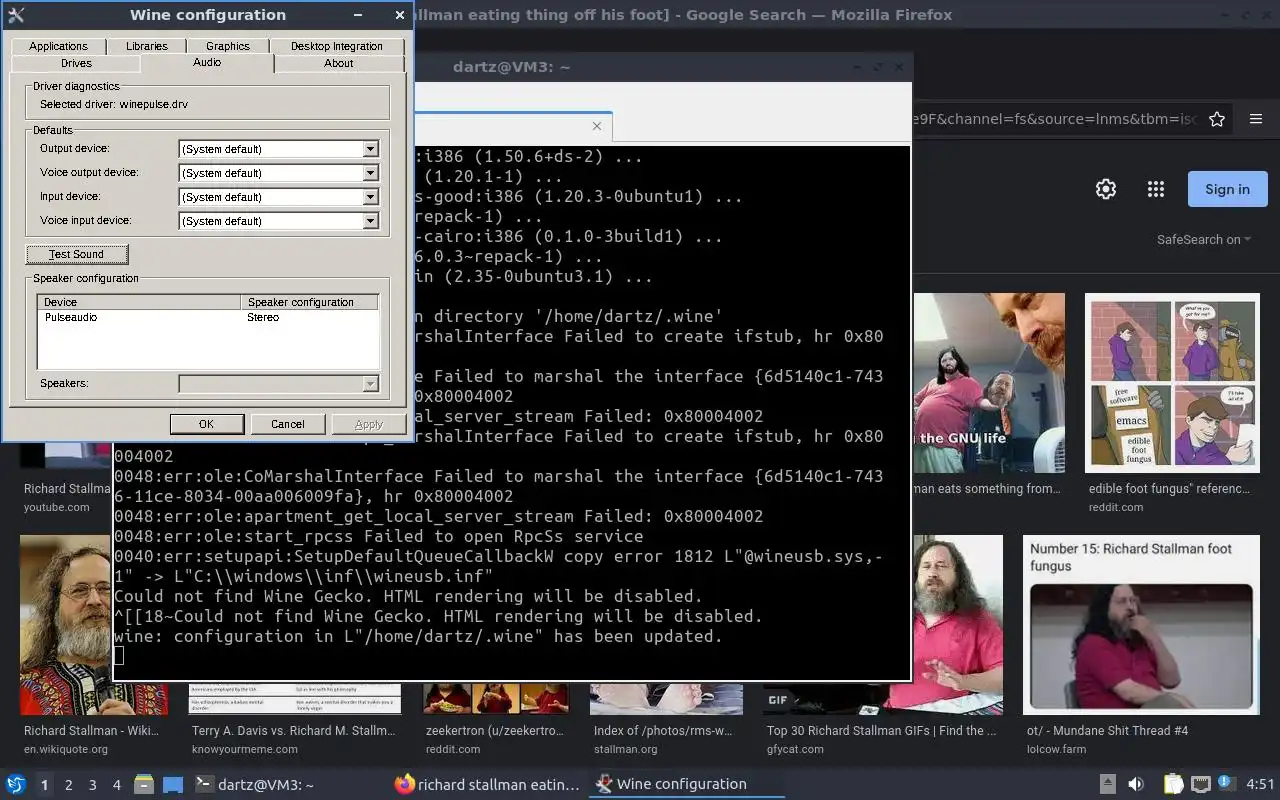Click the Wine icon in the title bar
This screenshot has height=800, width=1280.
(16, 15)
